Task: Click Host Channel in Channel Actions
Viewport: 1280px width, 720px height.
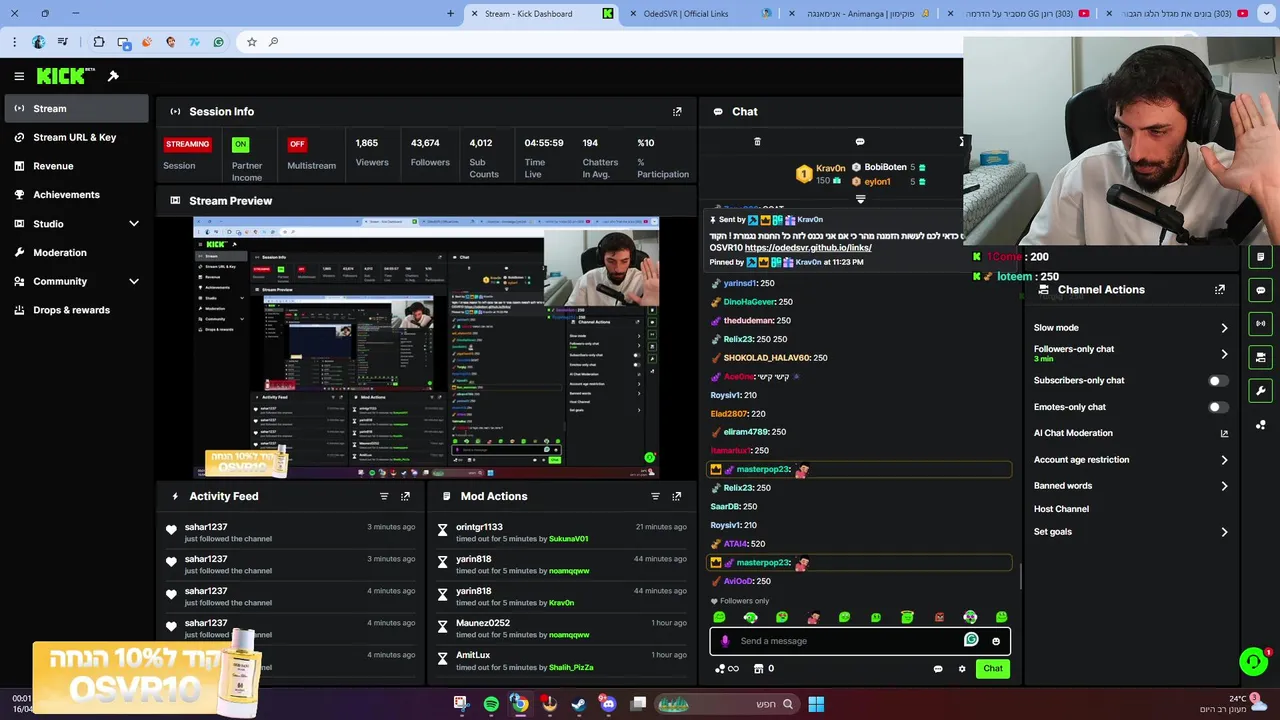Action: pos(1061,509)
